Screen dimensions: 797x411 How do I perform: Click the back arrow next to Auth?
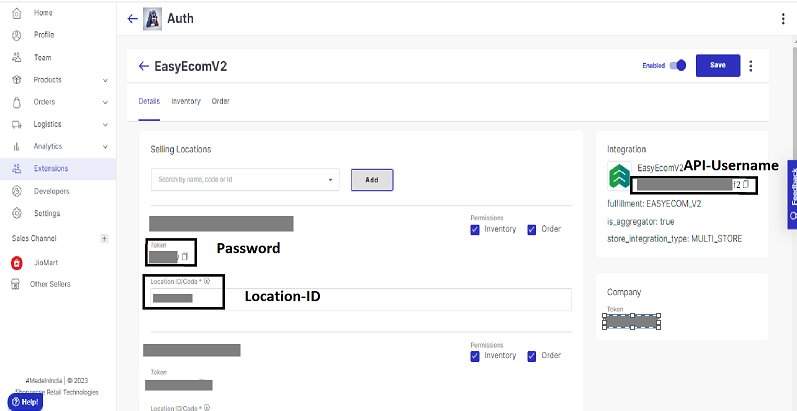point(132,19)
